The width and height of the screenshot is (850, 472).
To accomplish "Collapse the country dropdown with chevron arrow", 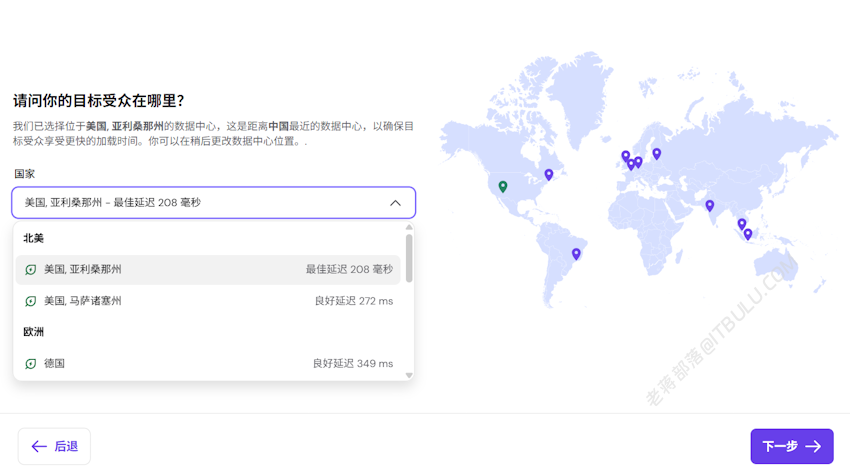I will [395, 203].
